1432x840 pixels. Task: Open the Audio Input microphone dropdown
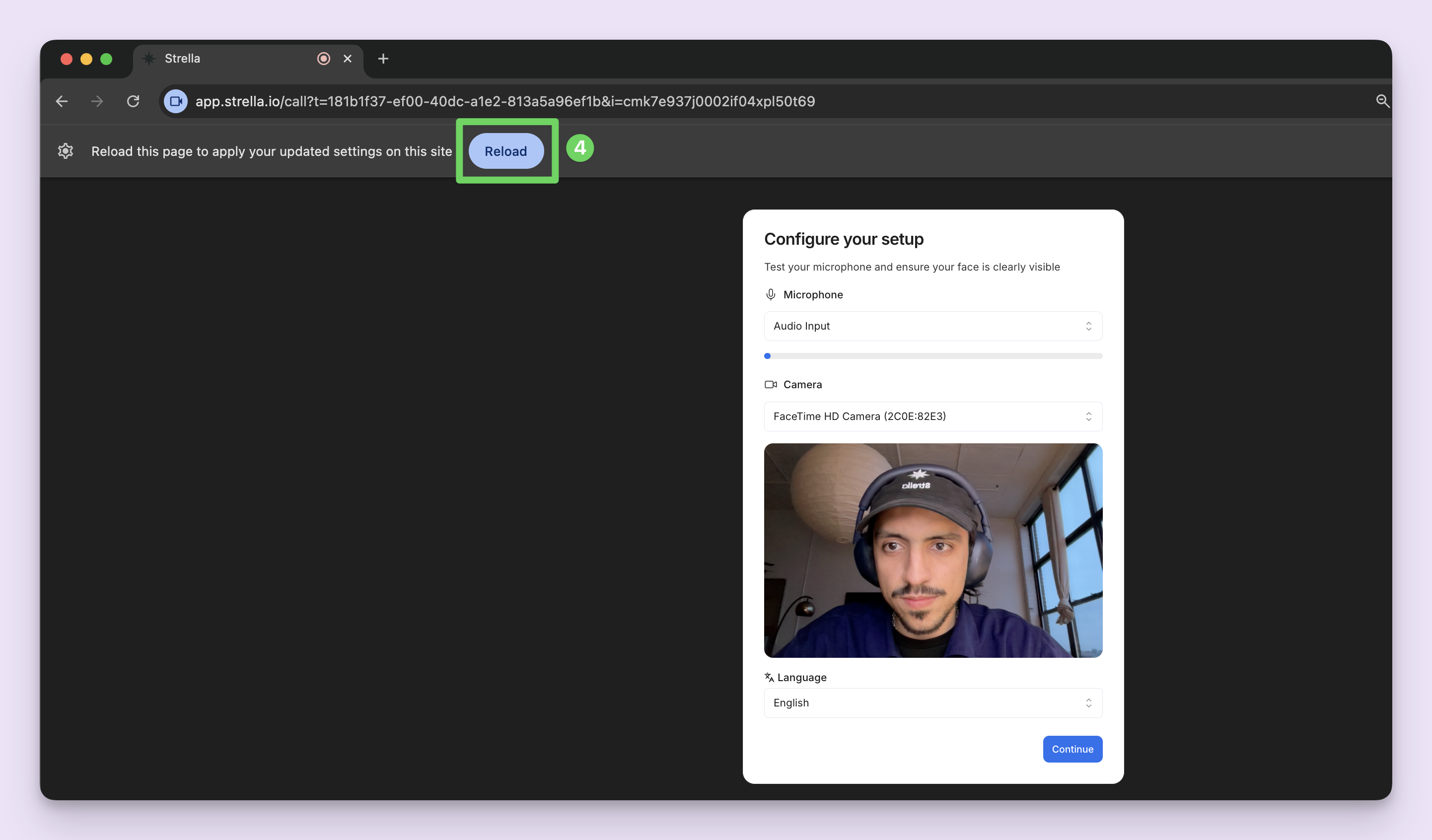click(932, 326)
